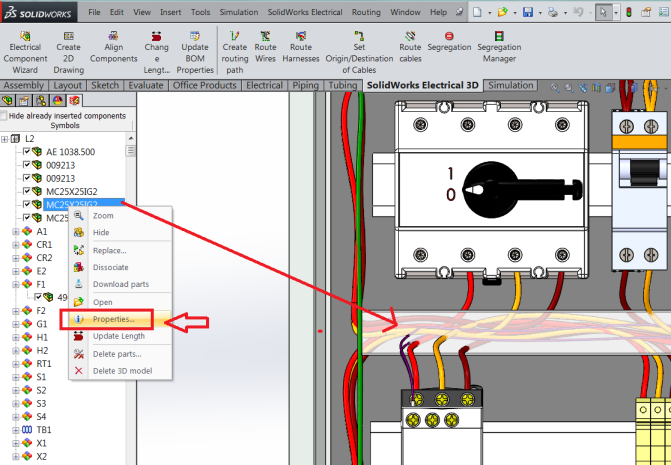Select the S4 tree item

coord(41,417)
